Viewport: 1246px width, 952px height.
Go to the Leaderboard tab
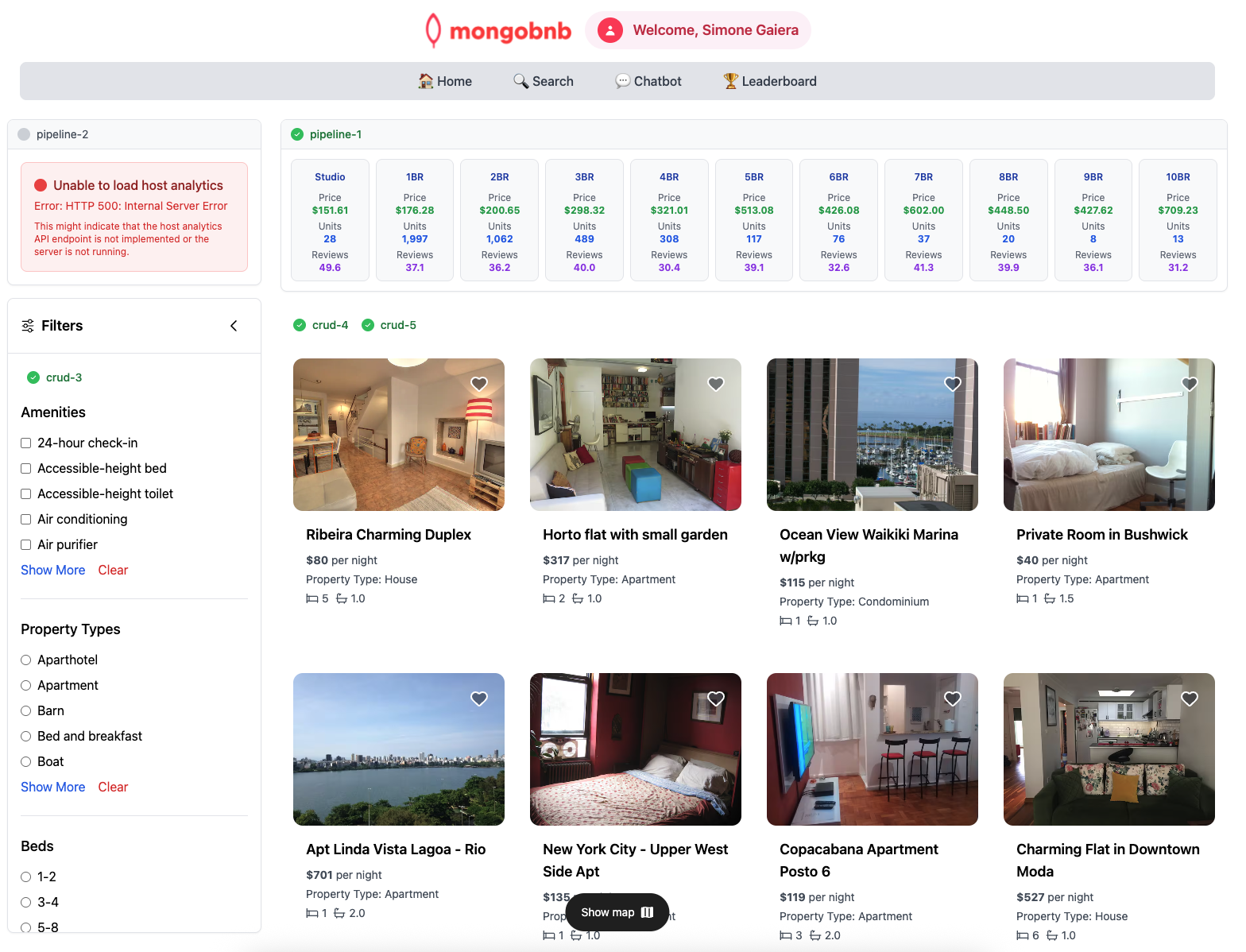769,81
